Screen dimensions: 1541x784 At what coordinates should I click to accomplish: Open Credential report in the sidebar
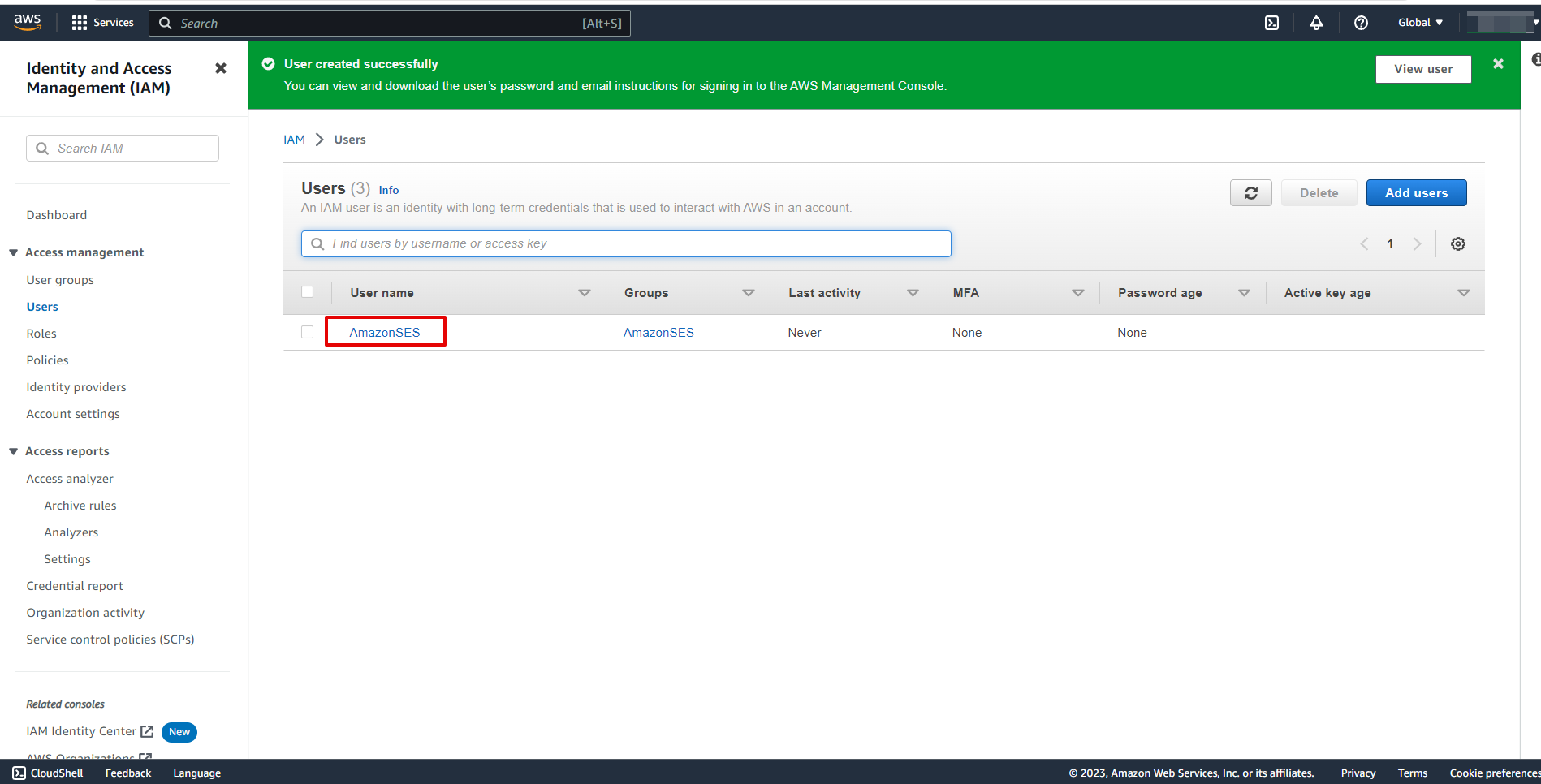pos(75,586)
